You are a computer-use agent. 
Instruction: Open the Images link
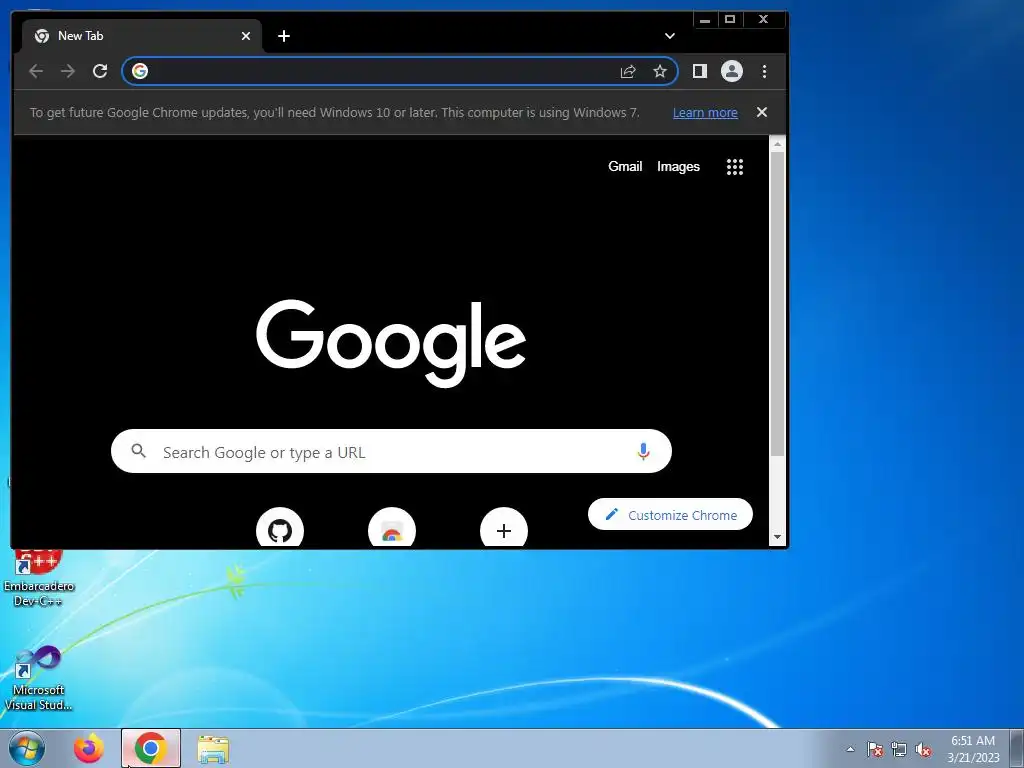678,167
